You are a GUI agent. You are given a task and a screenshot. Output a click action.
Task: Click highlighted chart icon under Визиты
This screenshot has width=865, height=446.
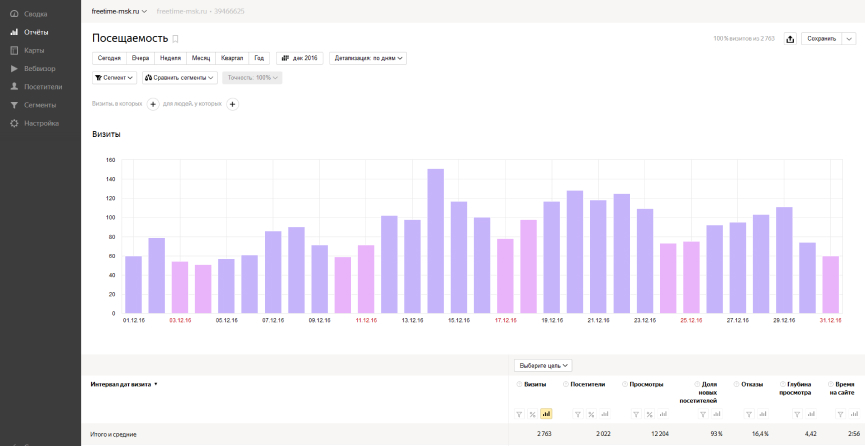pos(546,414)
